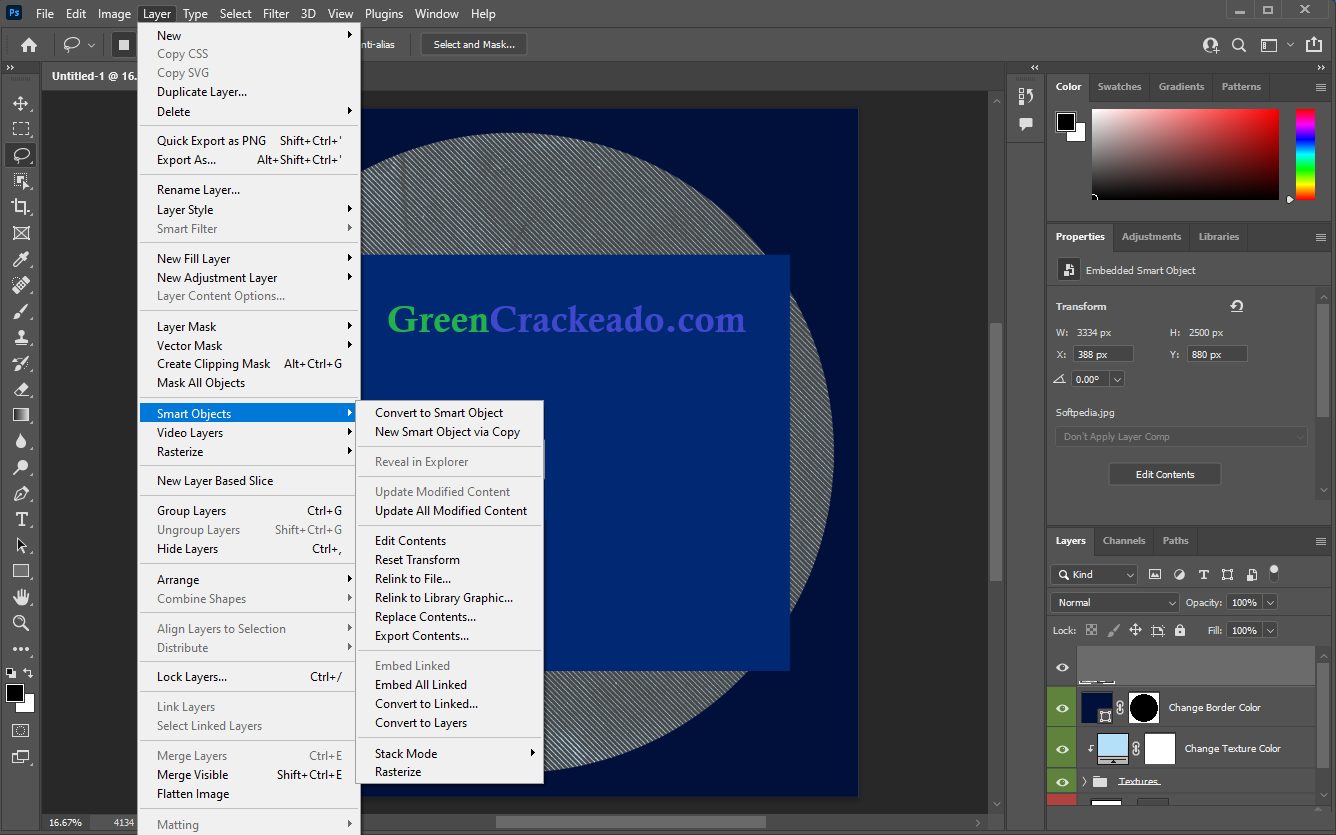Select the Crop tool
Viewport: 1336px width, 835px height.
click(21, 207)
